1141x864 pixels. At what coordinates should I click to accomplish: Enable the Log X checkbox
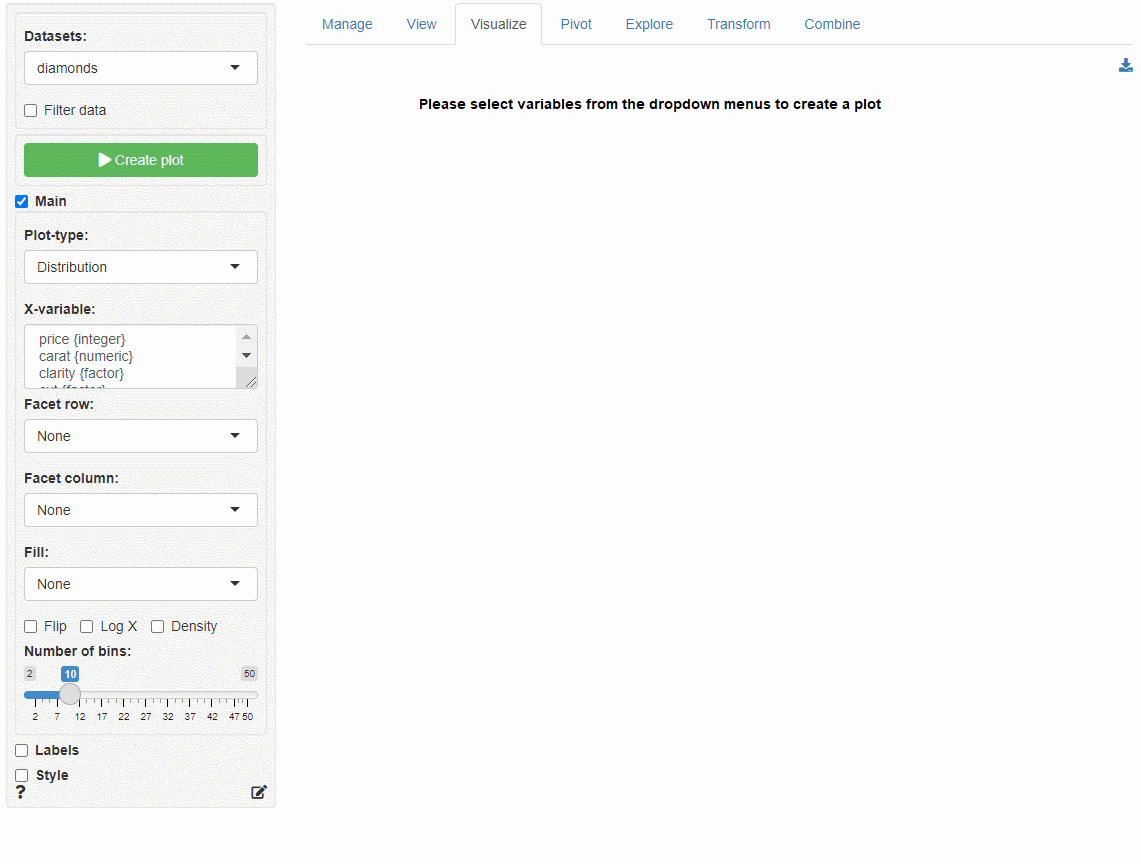click(87, 627)
